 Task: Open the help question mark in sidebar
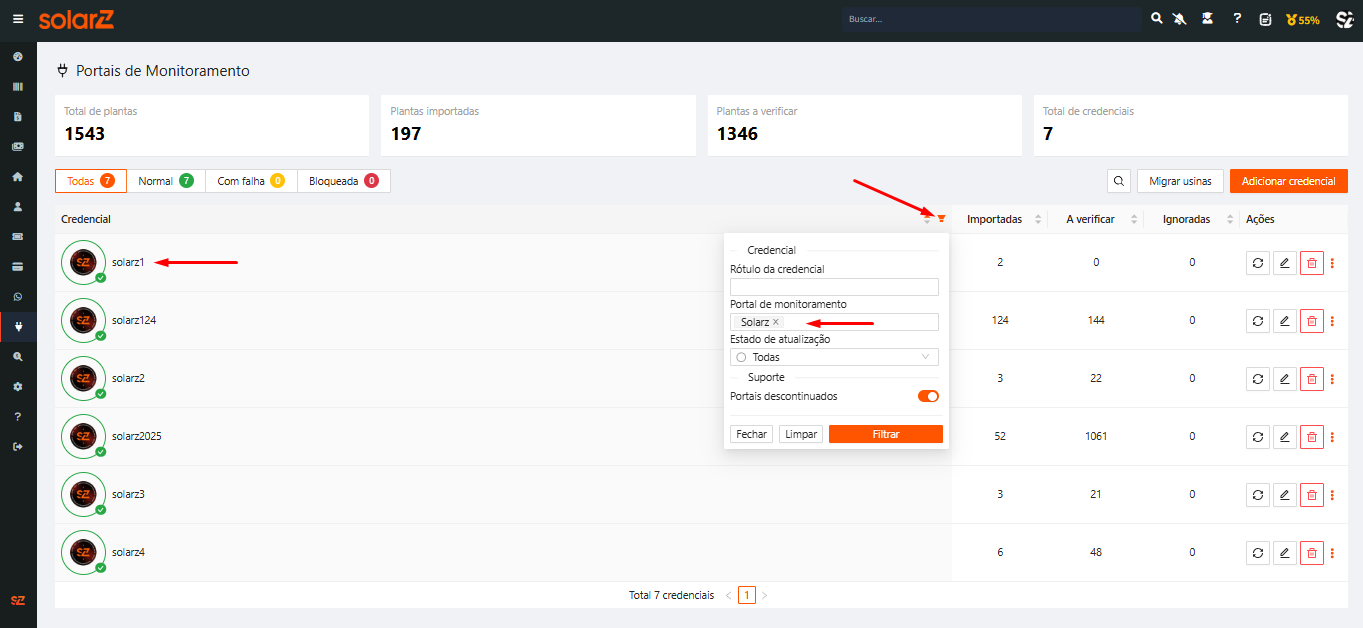(x=18, y=417)
